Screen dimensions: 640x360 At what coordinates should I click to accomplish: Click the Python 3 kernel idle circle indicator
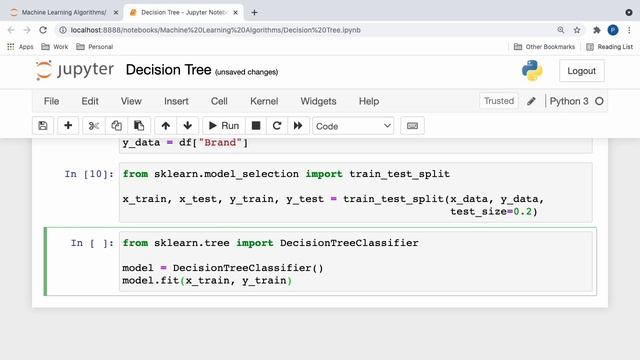tap(599, 101)
